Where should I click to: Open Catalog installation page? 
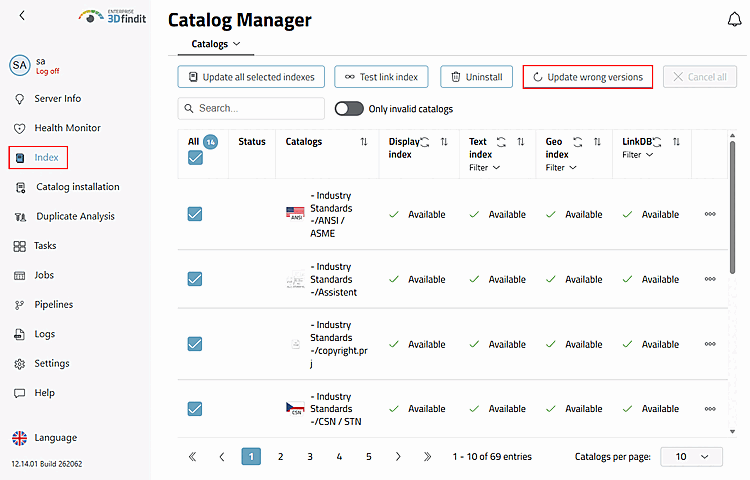(x=67, y=187)
